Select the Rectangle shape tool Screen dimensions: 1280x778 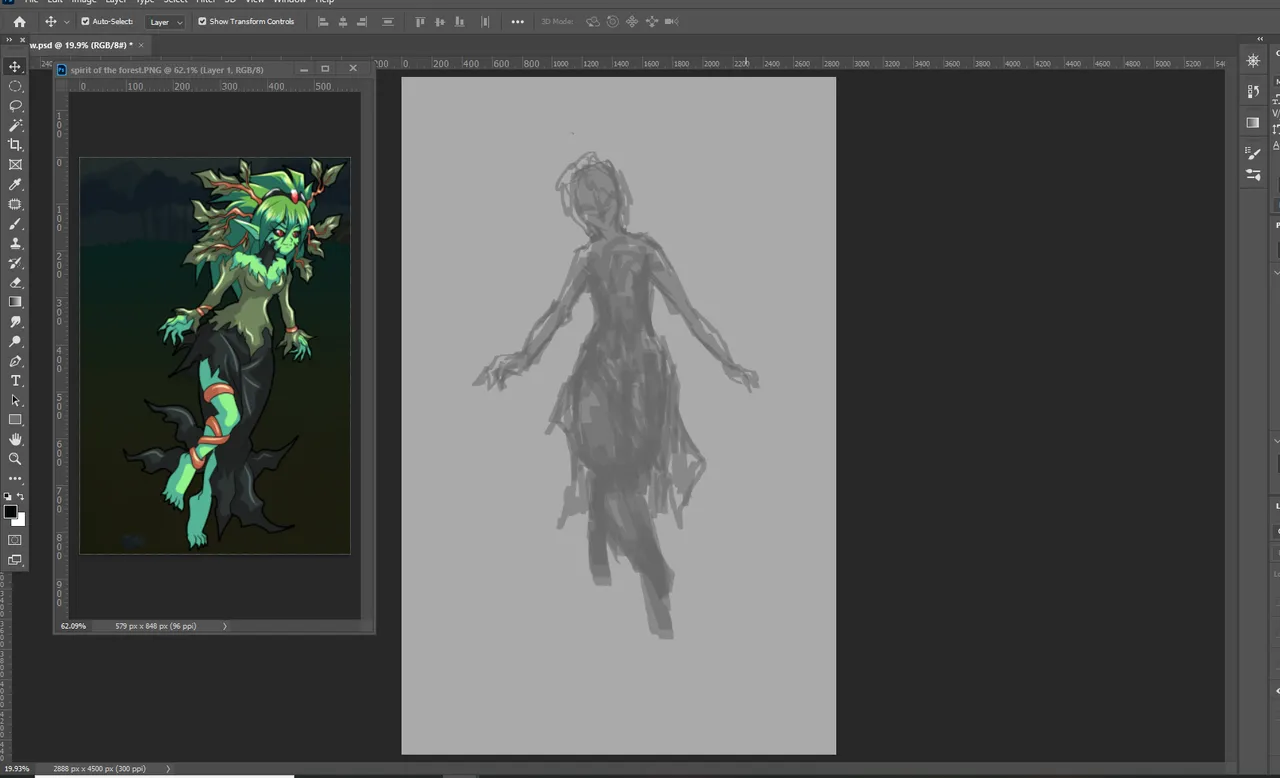point(15,420)
